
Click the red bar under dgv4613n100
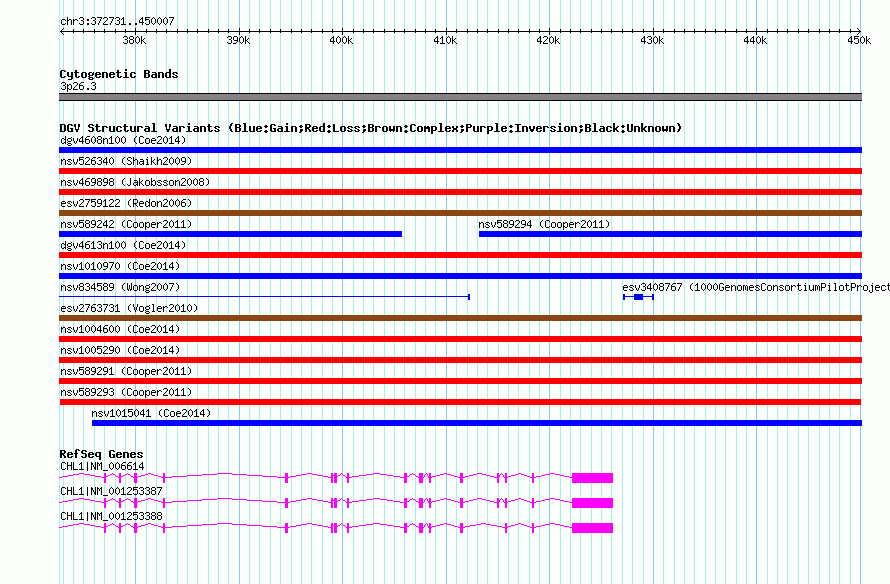(460, 255)
